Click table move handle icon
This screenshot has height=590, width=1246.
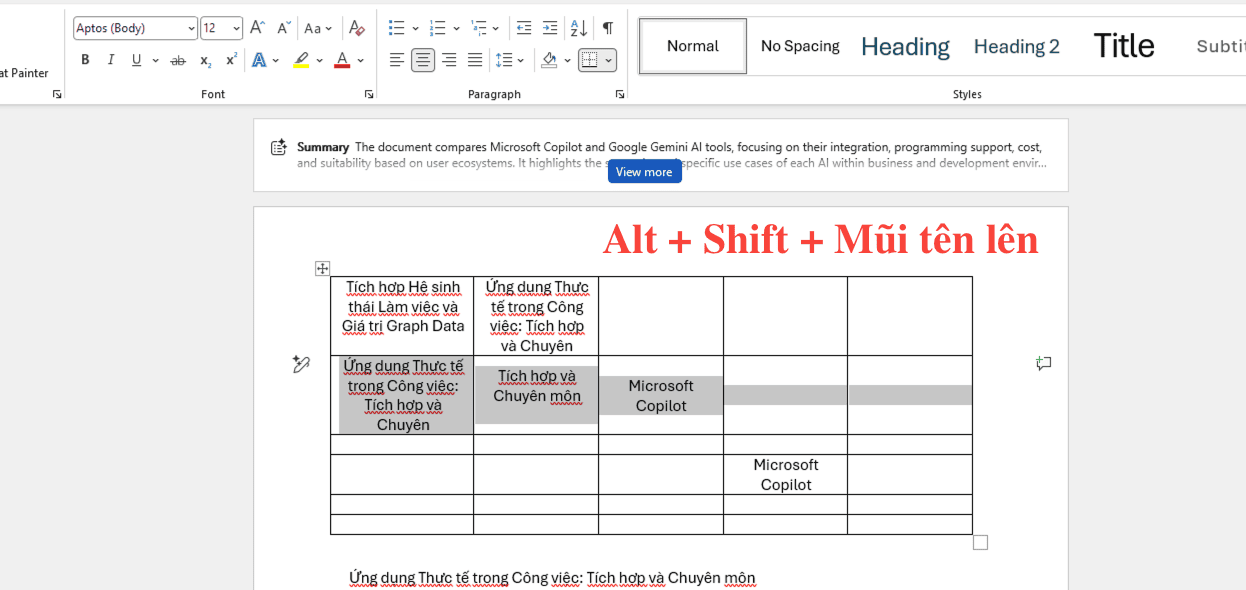[322, 268]
